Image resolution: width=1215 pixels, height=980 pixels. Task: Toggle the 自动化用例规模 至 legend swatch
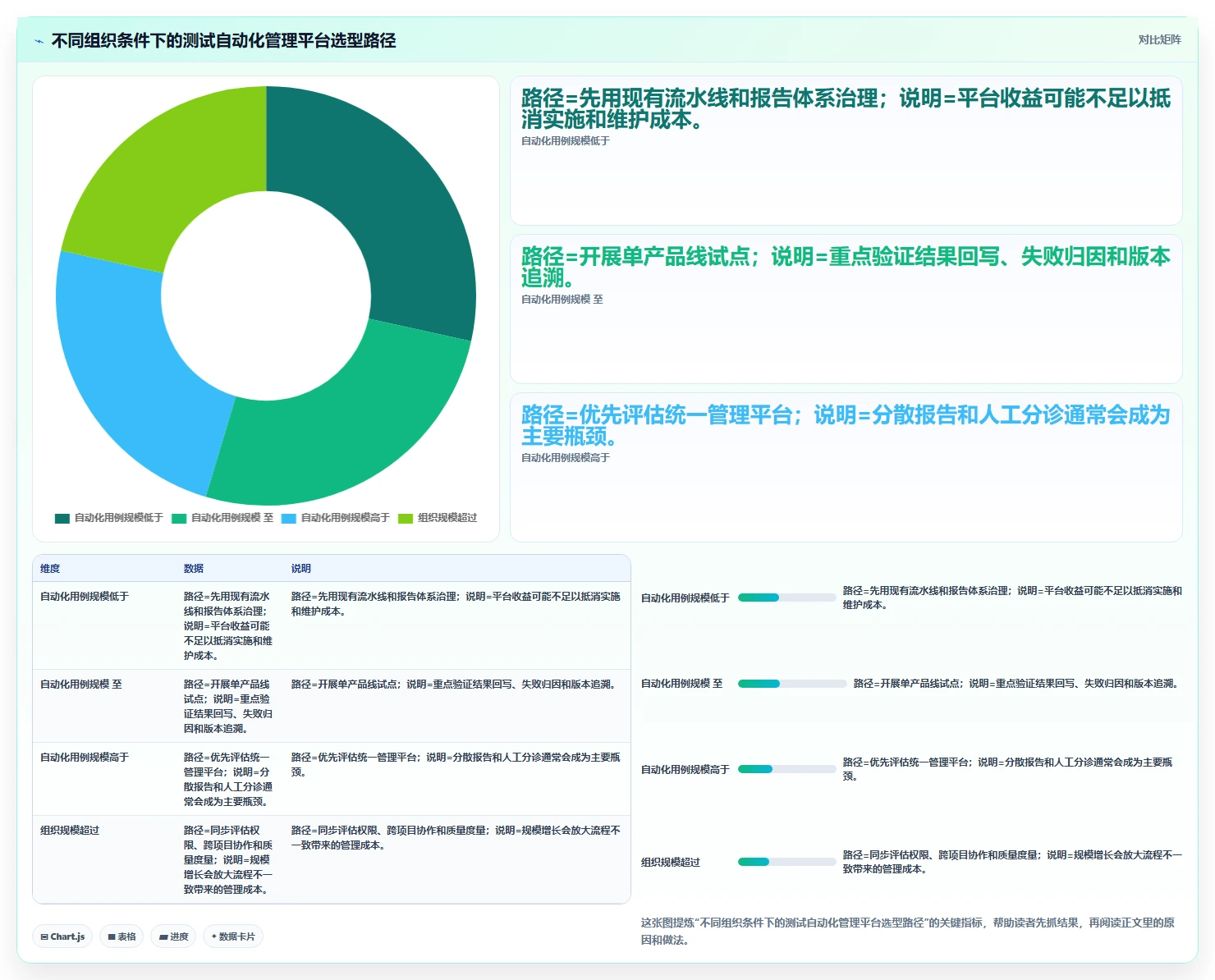[x=179, y=518]
